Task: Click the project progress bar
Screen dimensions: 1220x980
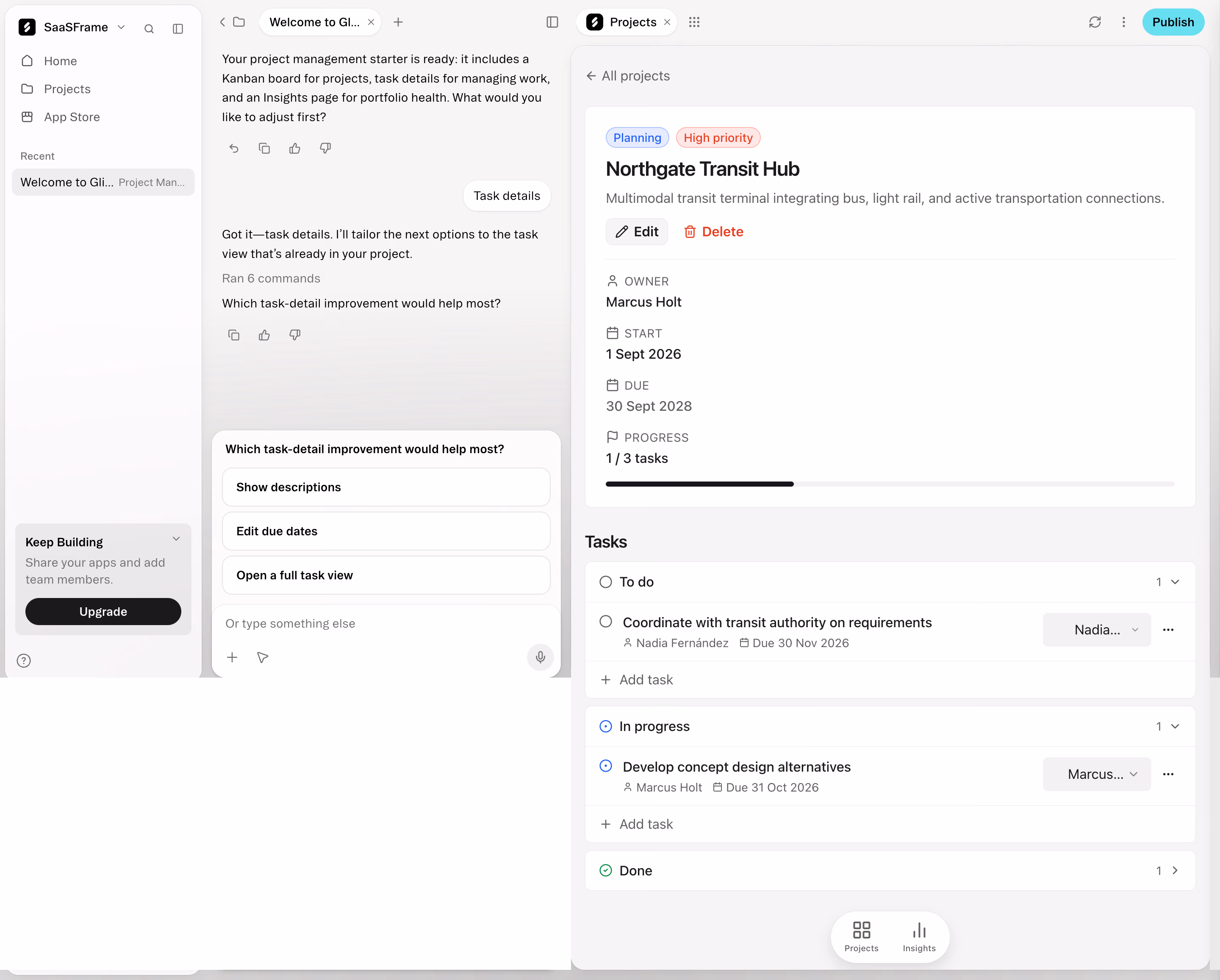Action: point(890,484)
